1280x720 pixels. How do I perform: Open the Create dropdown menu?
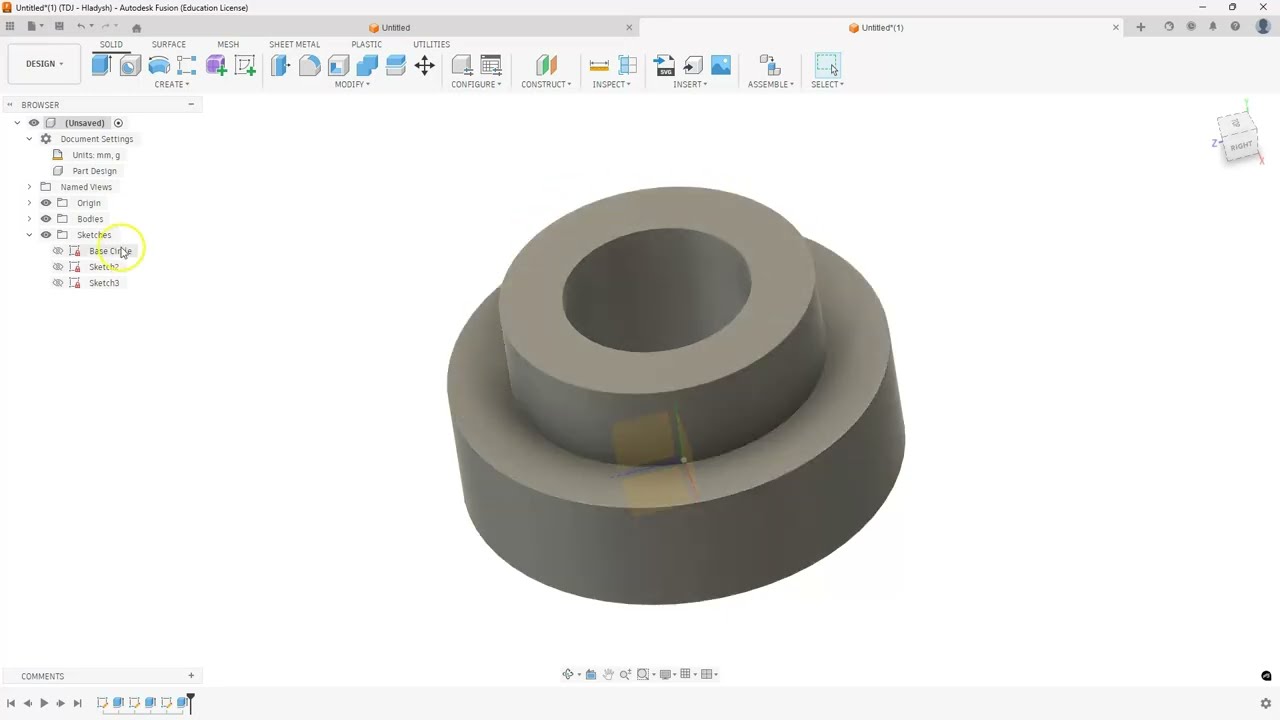coord(171,84)
